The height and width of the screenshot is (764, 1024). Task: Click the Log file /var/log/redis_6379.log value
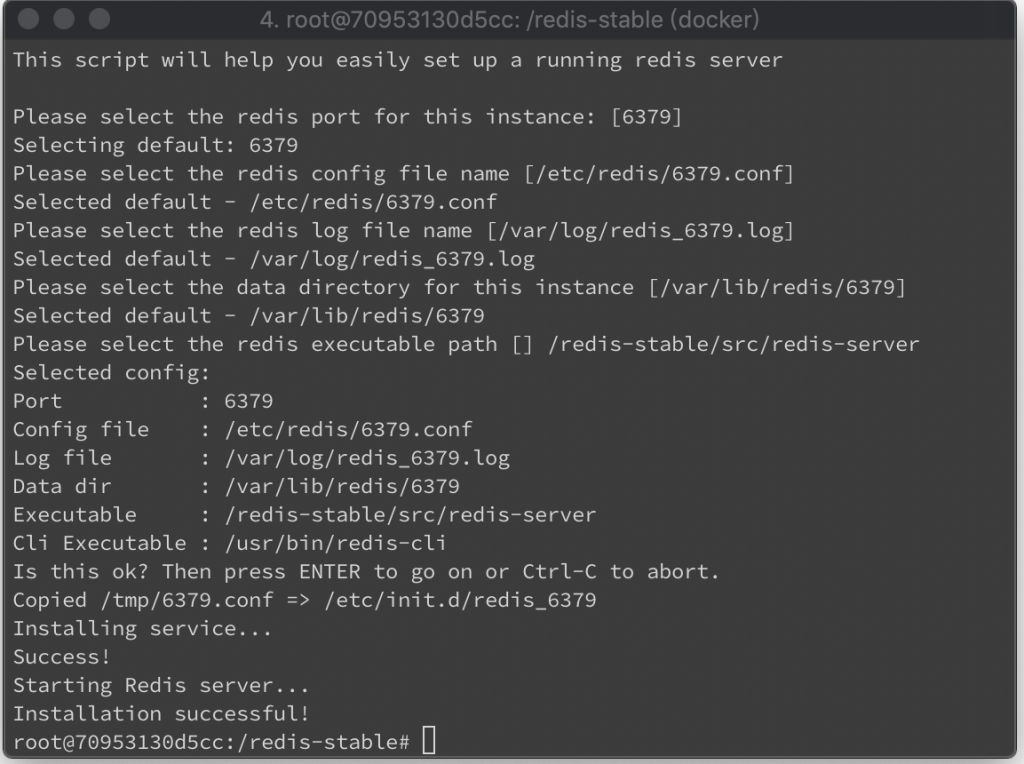(367, 458)
